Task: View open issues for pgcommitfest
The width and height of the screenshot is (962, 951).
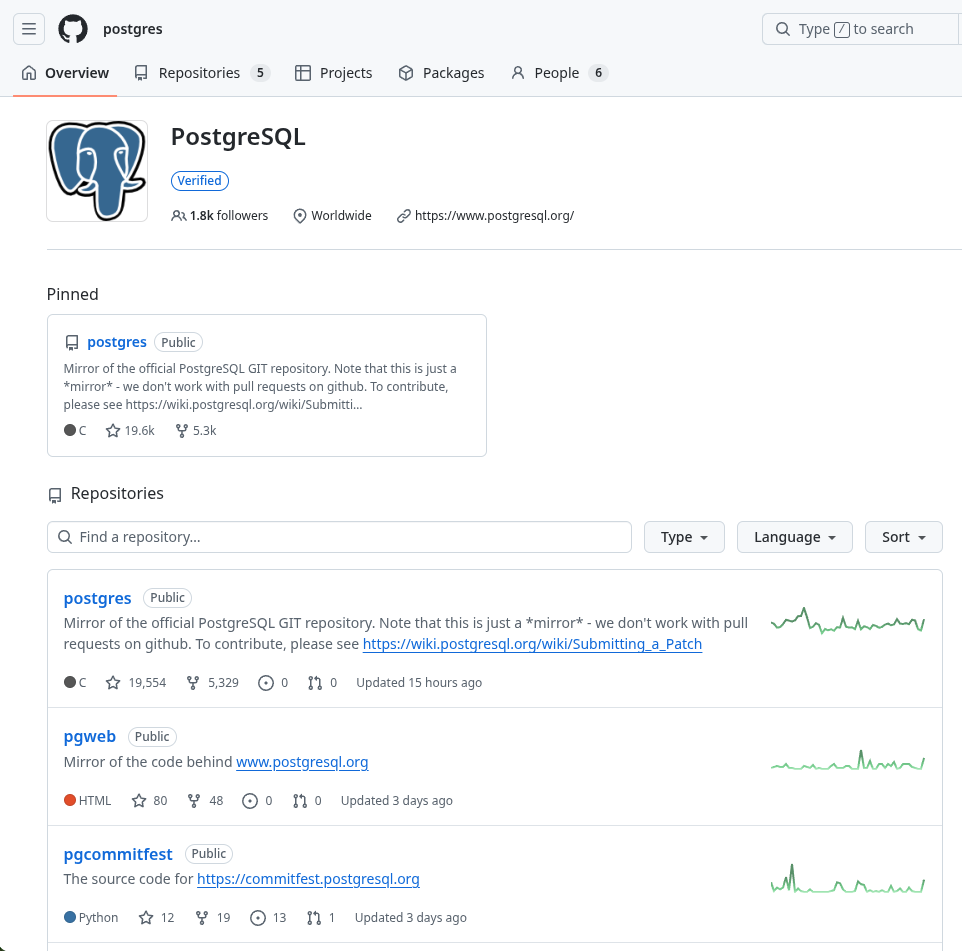Action: (x=266, y=918)
